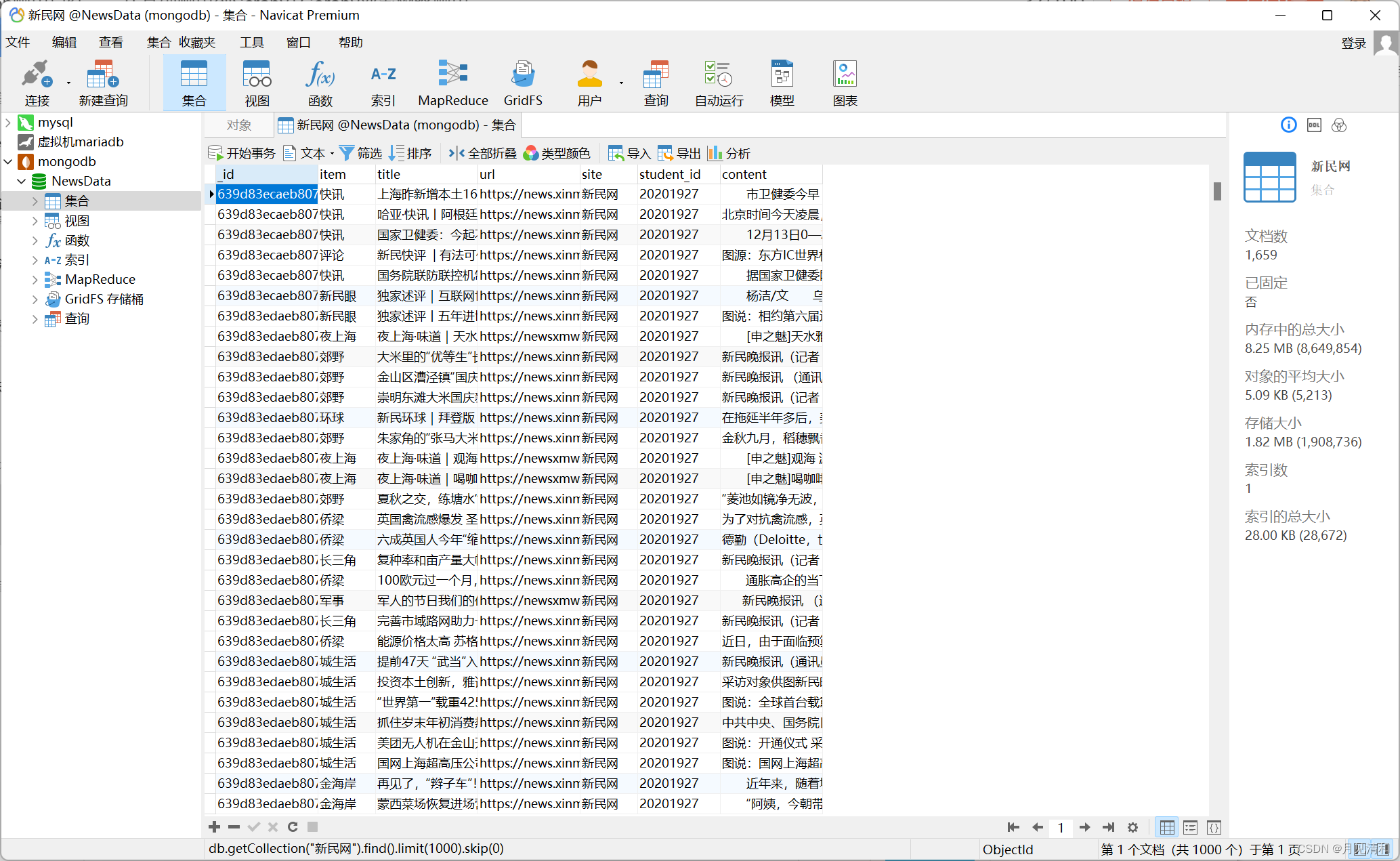Click 开始事务 begin transaction
Viewport: 1400px width, 861px height.
tap(242, 153)
